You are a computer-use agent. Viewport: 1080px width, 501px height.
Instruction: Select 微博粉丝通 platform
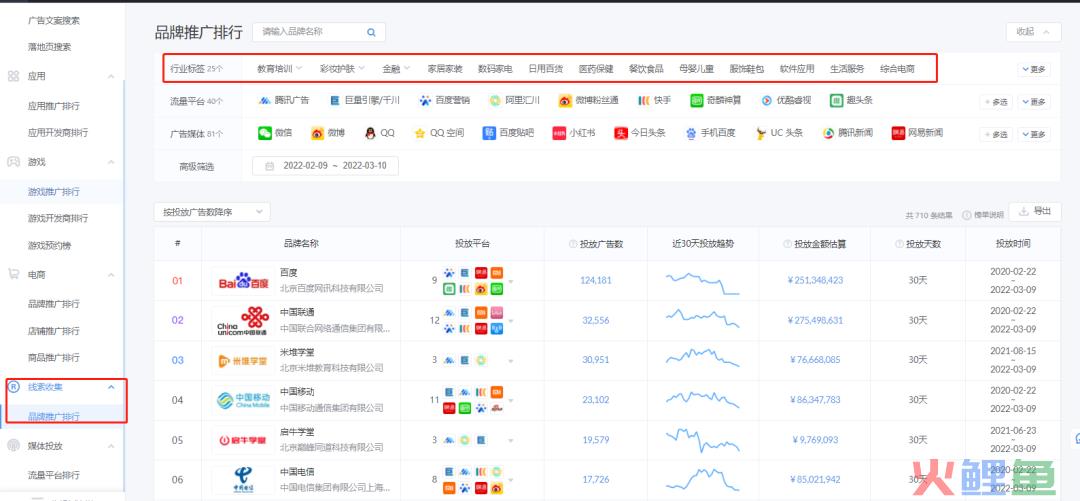coord(588,101)
